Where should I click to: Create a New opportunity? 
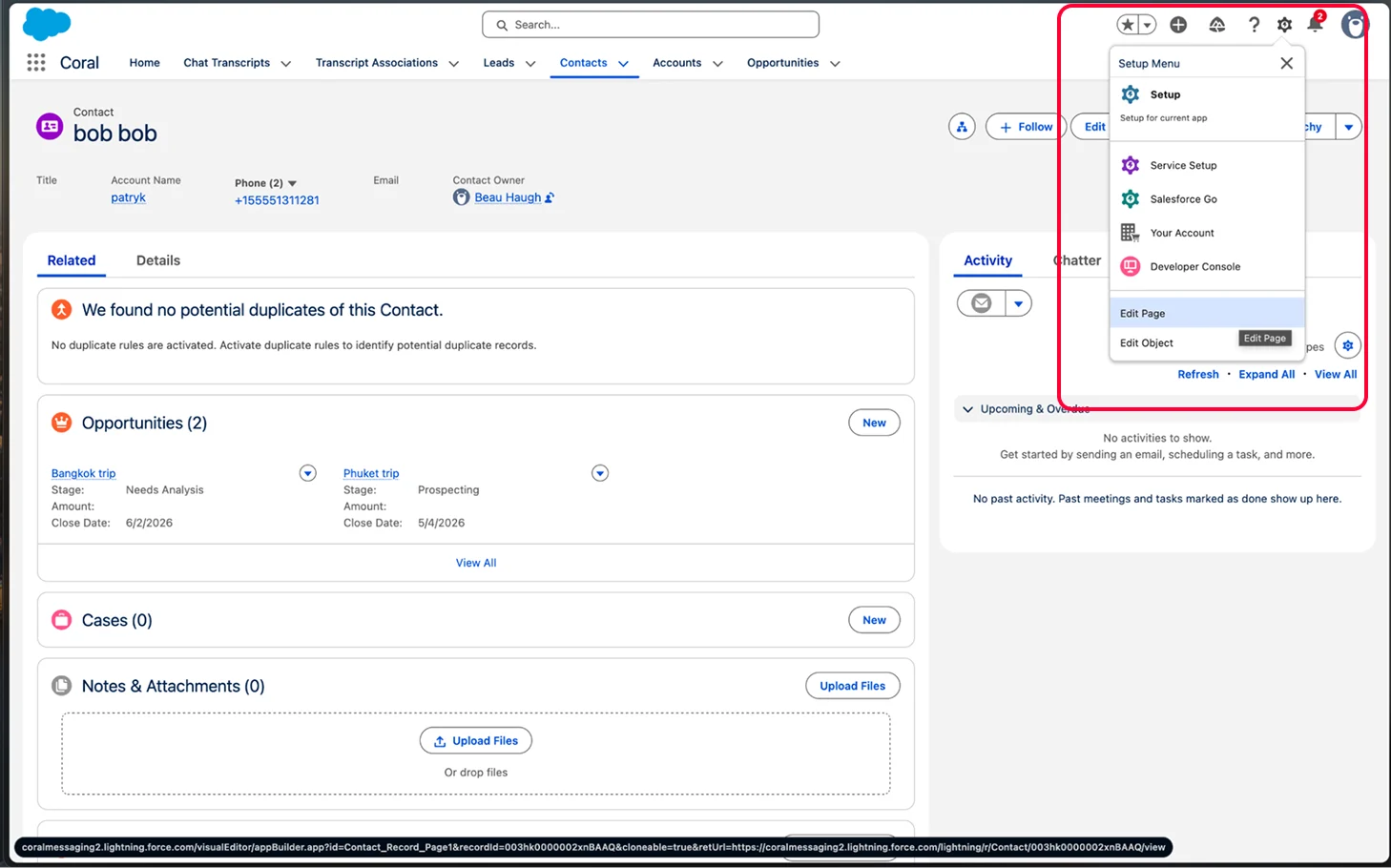(874, 423)
